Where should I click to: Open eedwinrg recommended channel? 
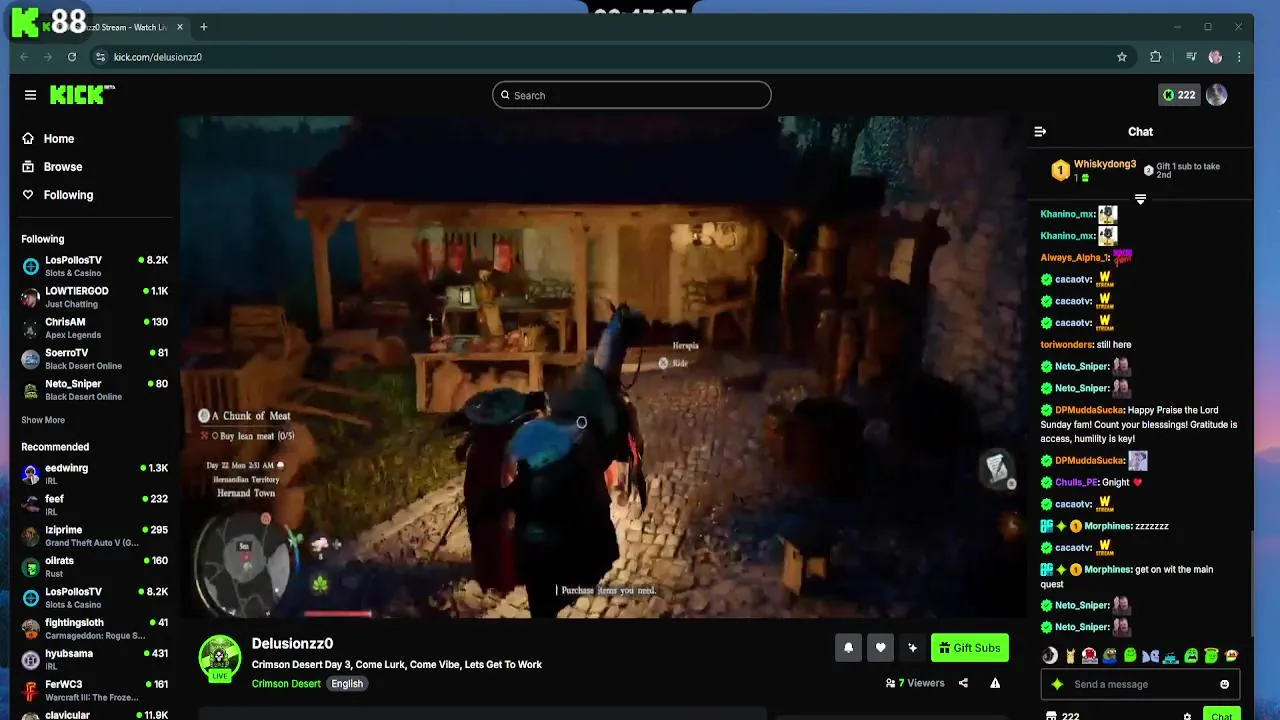(94, 474)
